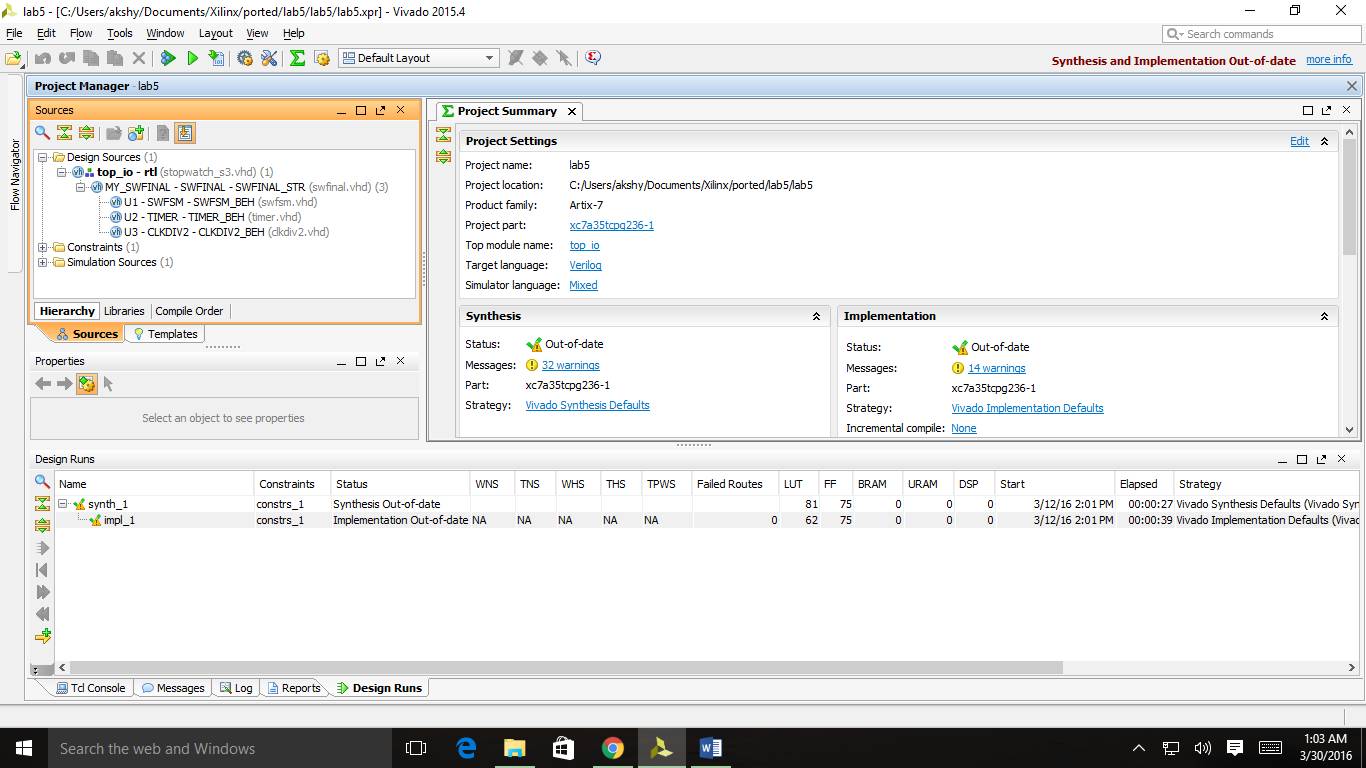
Task: Collapse the Design Sources tree node
Action: click(x=43, y=157)
